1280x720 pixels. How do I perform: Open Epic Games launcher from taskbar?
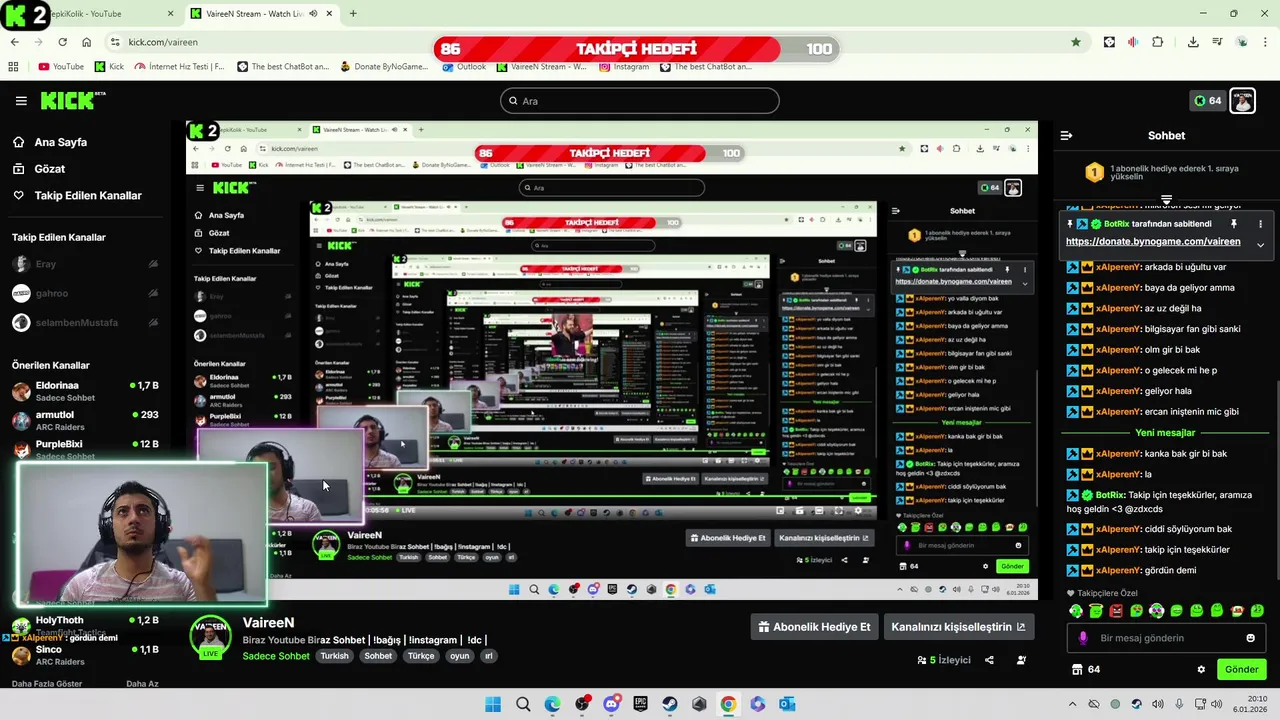click(x=640, y=704)
